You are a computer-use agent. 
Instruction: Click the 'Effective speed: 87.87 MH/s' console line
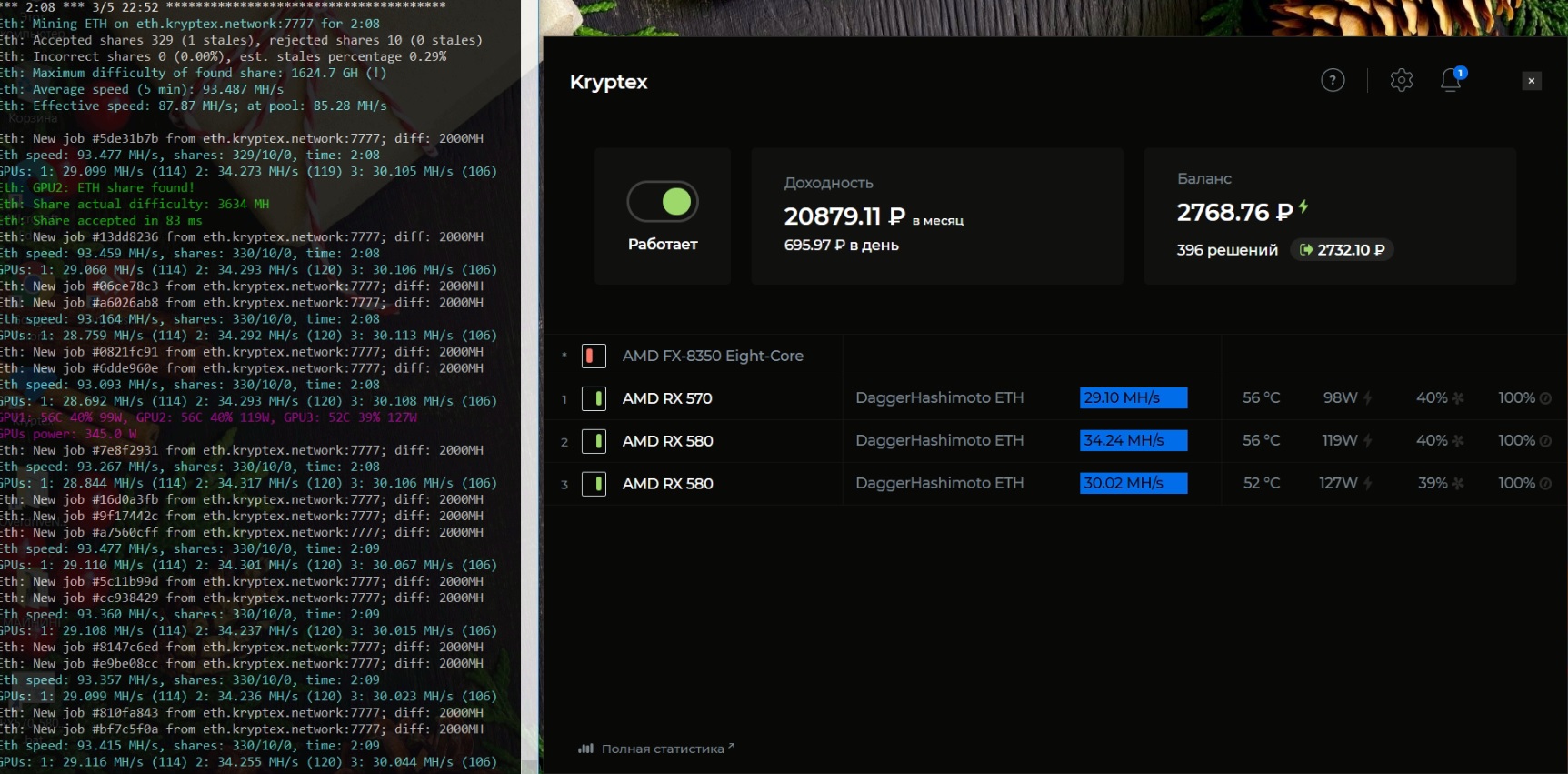(195, 106)
